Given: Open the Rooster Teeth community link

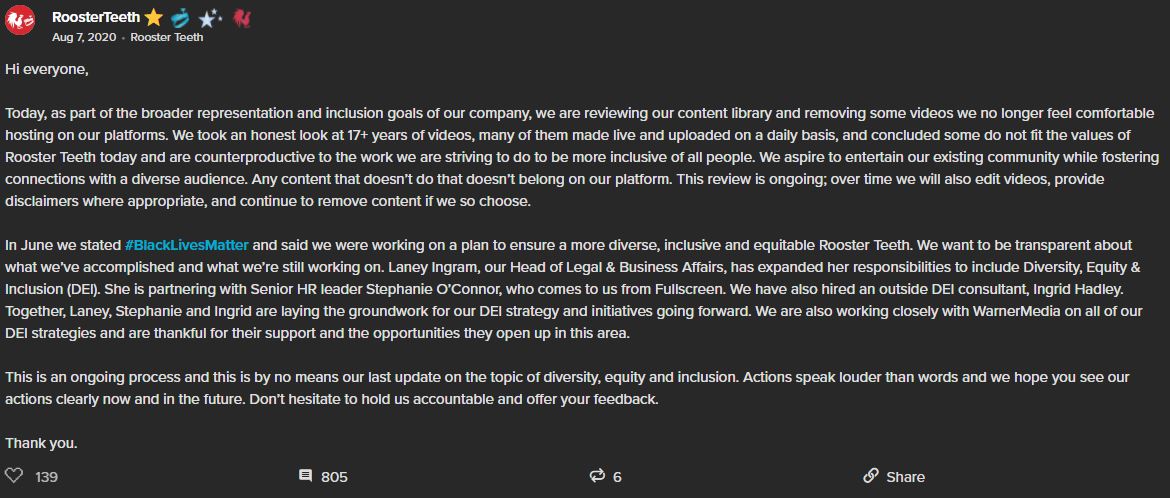Looking at the screenshot, I should point(166,37).
